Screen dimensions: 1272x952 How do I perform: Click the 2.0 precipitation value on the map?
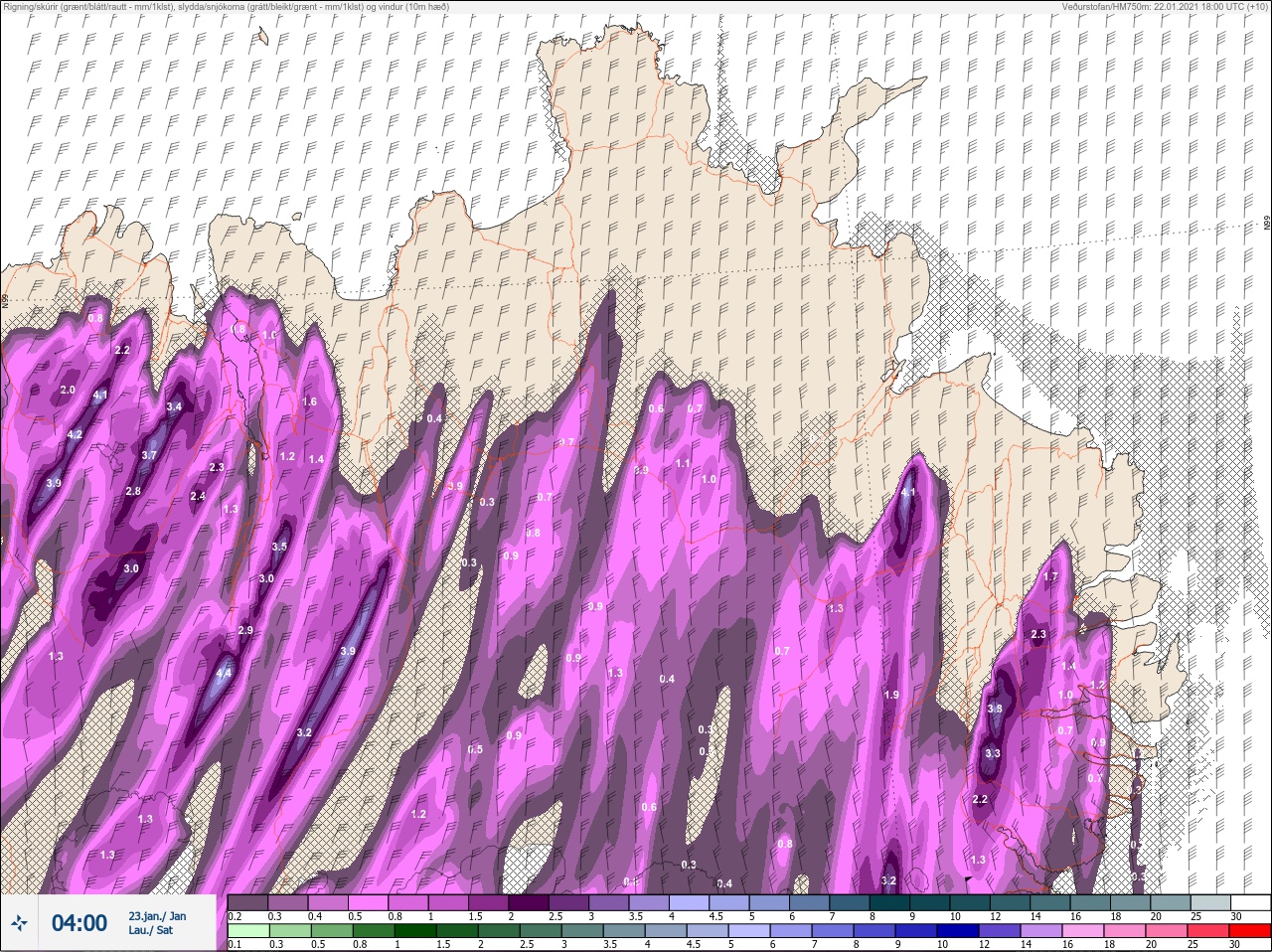click(68, 391)
